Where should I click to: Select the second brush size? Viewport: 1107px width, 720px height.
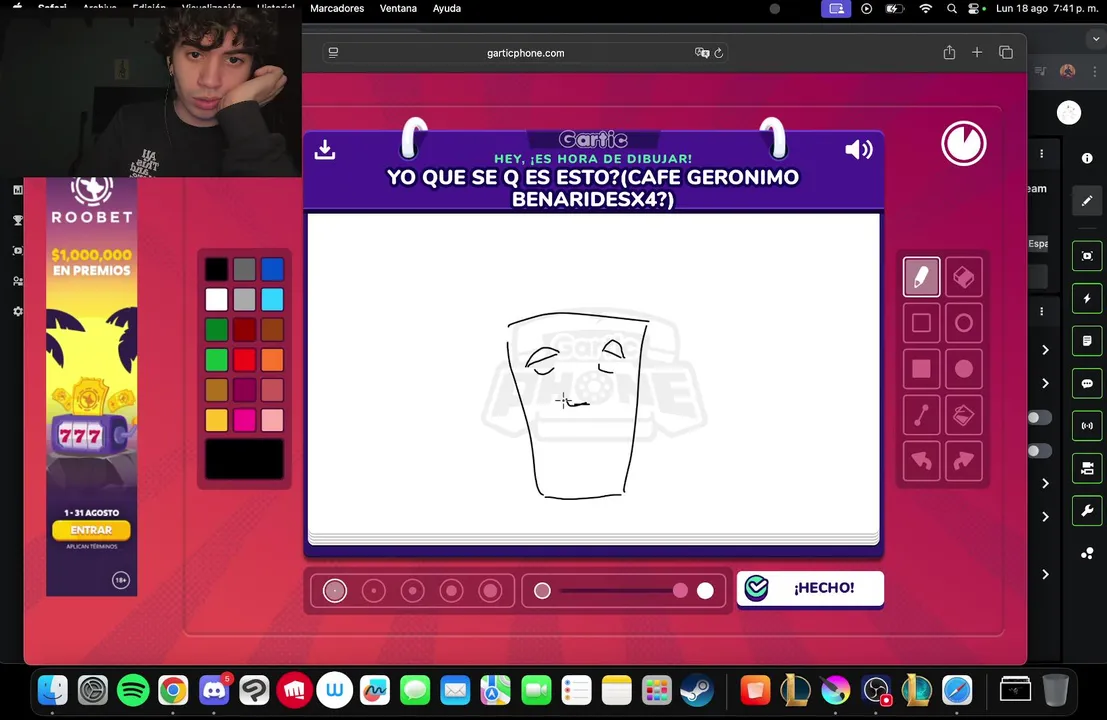[373, 591]
